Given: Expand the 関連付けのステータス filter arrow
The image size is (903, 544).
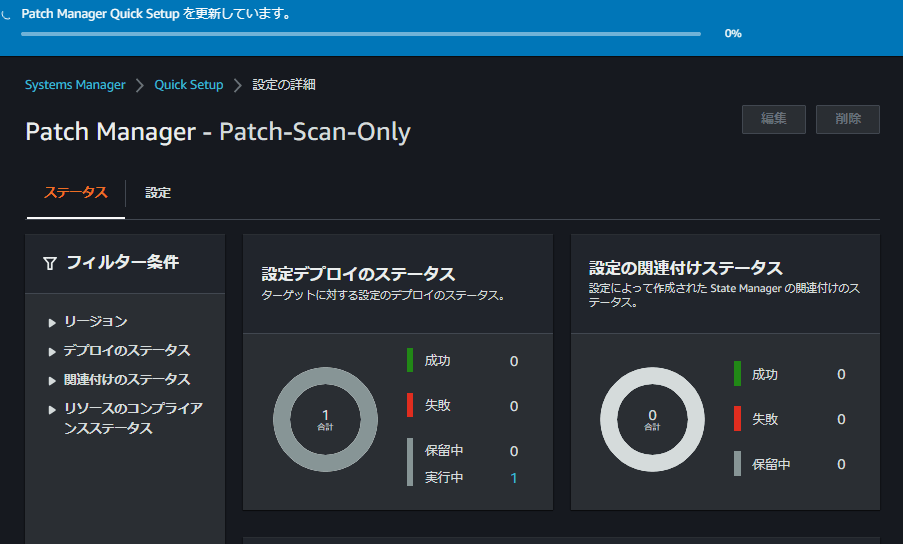Looking at the screenshot, I should point(52,380).
